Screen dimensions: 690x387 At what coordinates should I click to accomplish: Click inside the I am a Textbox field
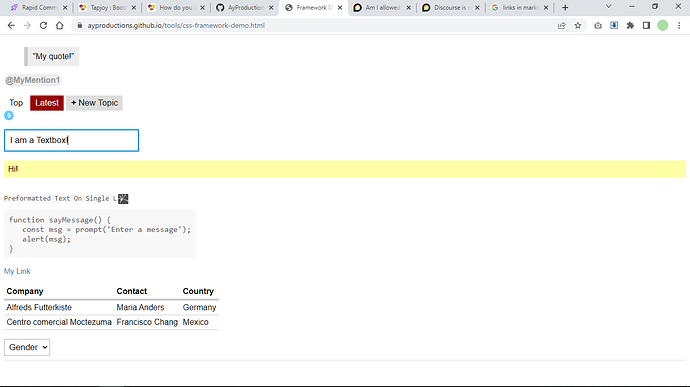(71, 140)
